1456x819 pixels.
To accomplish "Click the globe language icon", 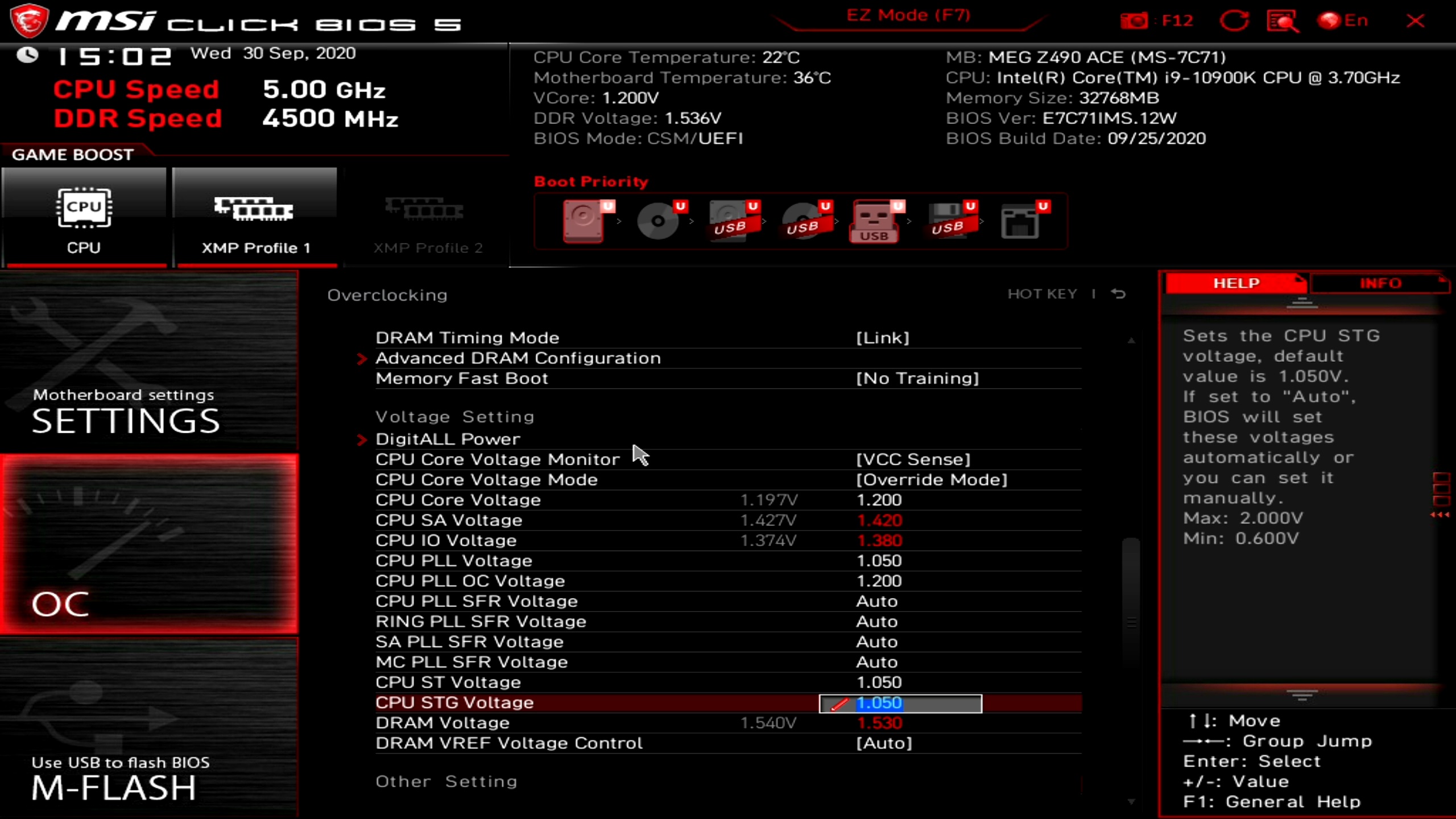I will pyautogui.click(x=1329, y=21).
